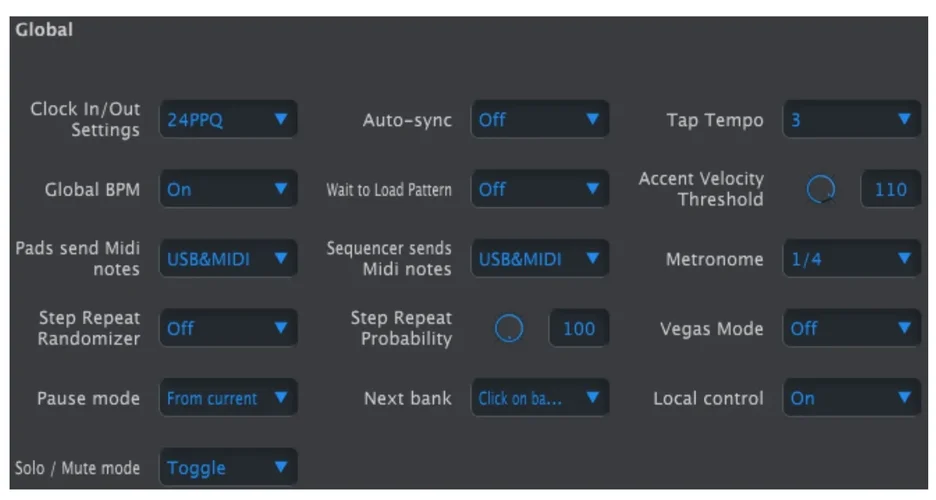Toggle the Local control setting
The height and width of the screenshot is (500, 936).
[851, 398]
